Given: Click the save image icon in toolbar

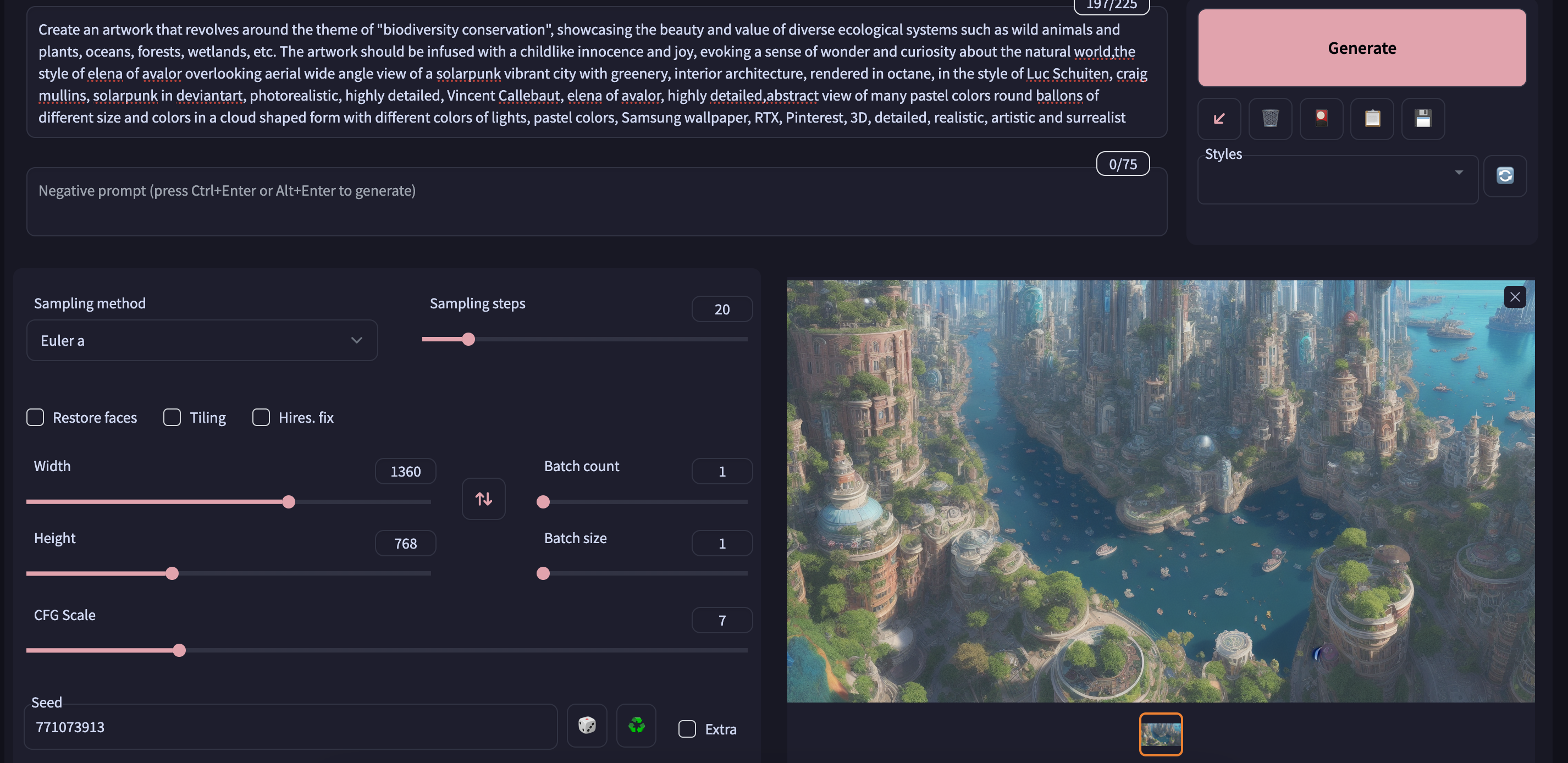Looking at the screenshot, I should click(1422, 119).
